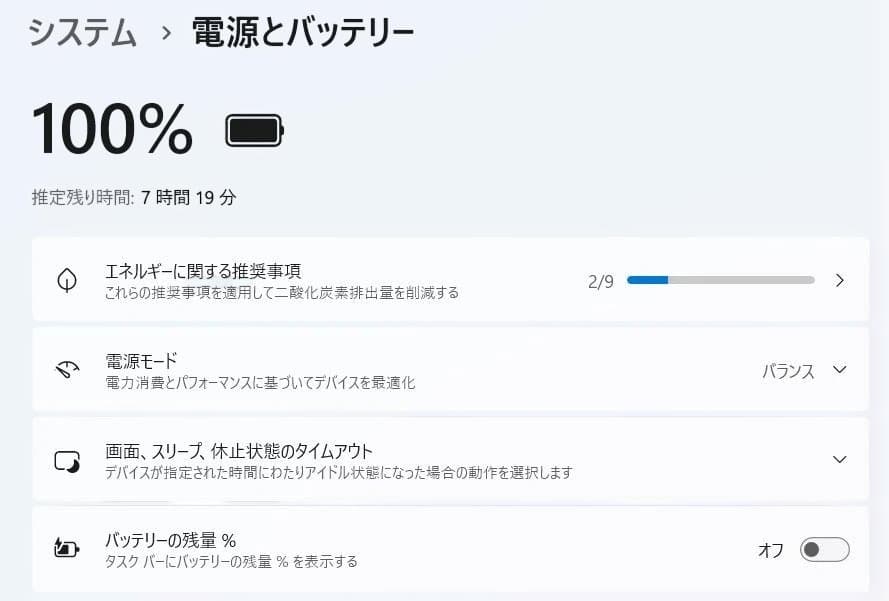Click the right arrow on energy recommendations
Screen dimensions: 889x601
[x=840, y=280]
